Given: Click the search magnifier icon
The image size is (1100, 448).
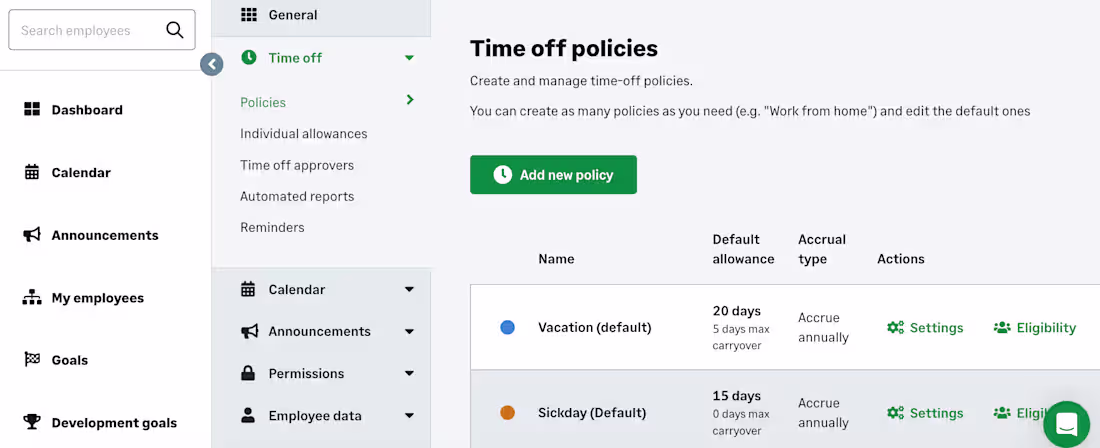Looking at the screenshot, I should tap(175, 30).
